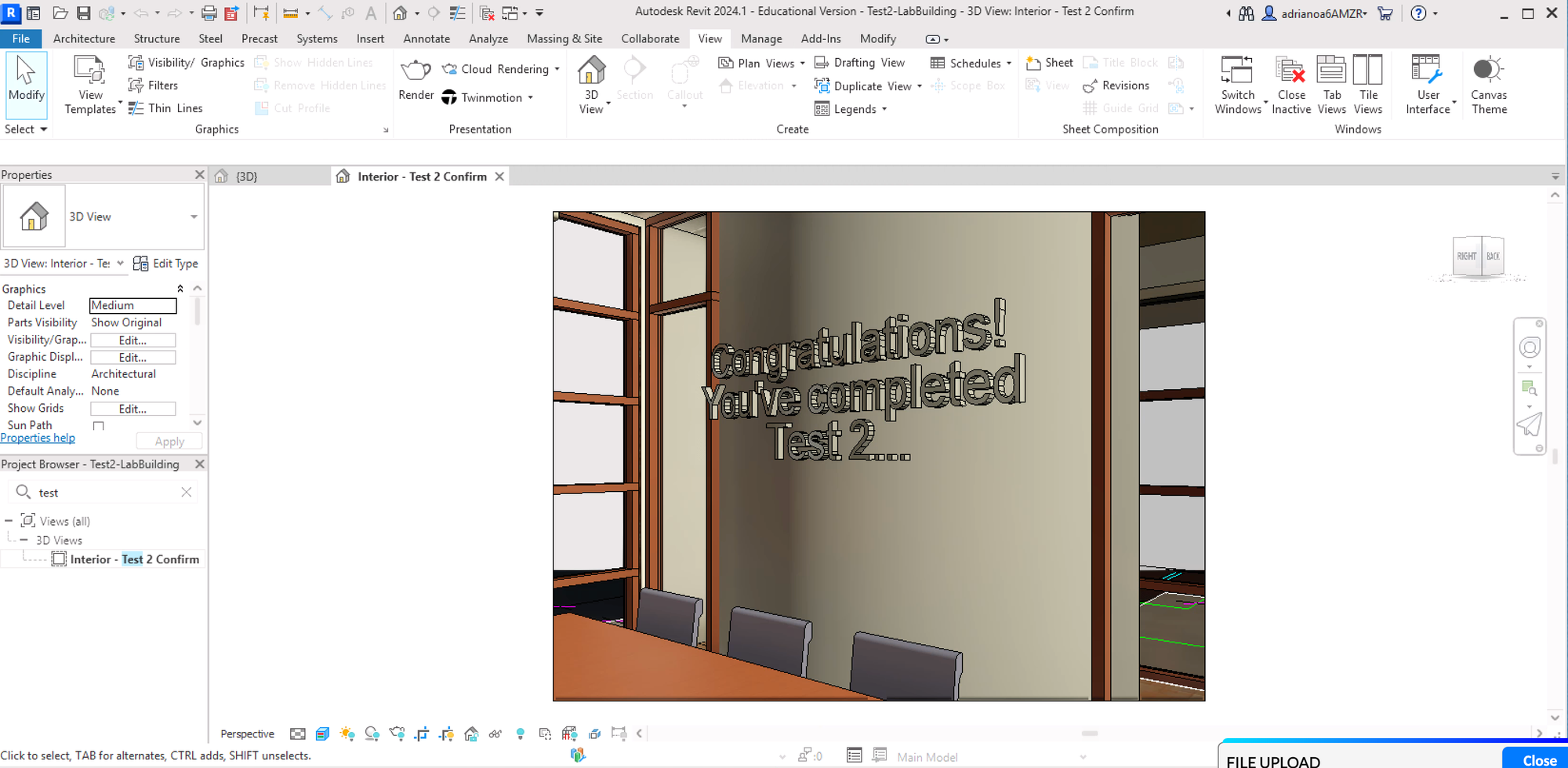Select Interior - Test 2 Confirm view in browser

pos(134,559)
